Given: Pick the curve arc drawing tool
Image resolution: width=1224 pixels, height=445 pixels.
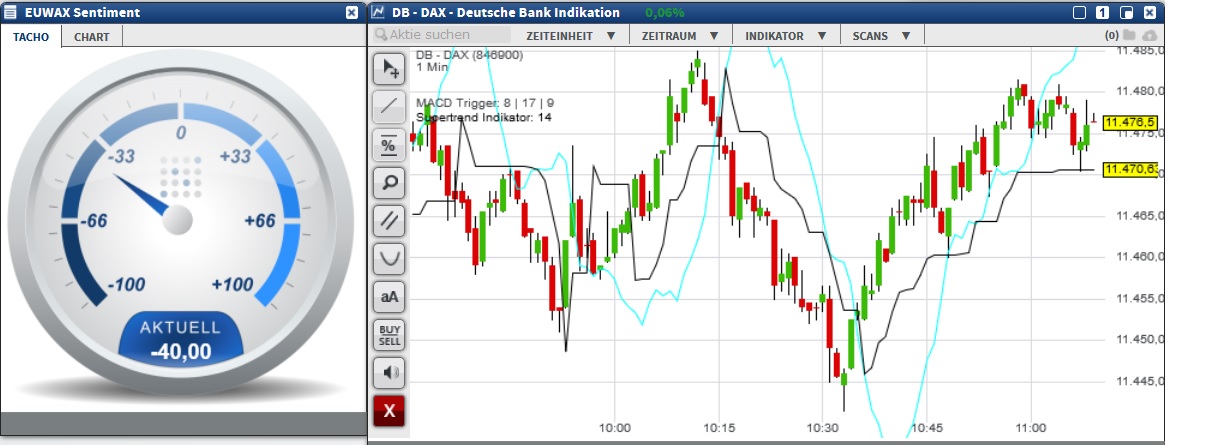Looking at the screenshot, I should pos(389,259).
